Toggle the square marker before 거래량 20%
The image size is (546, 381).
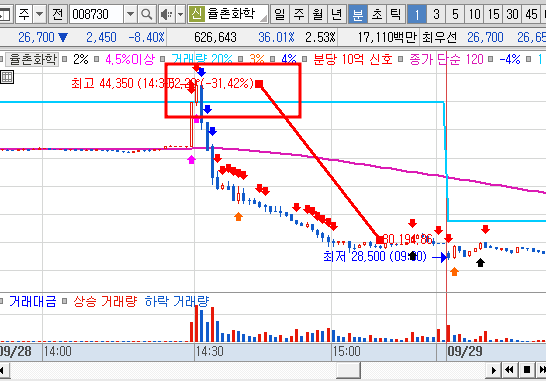click(x=162, y=59)
